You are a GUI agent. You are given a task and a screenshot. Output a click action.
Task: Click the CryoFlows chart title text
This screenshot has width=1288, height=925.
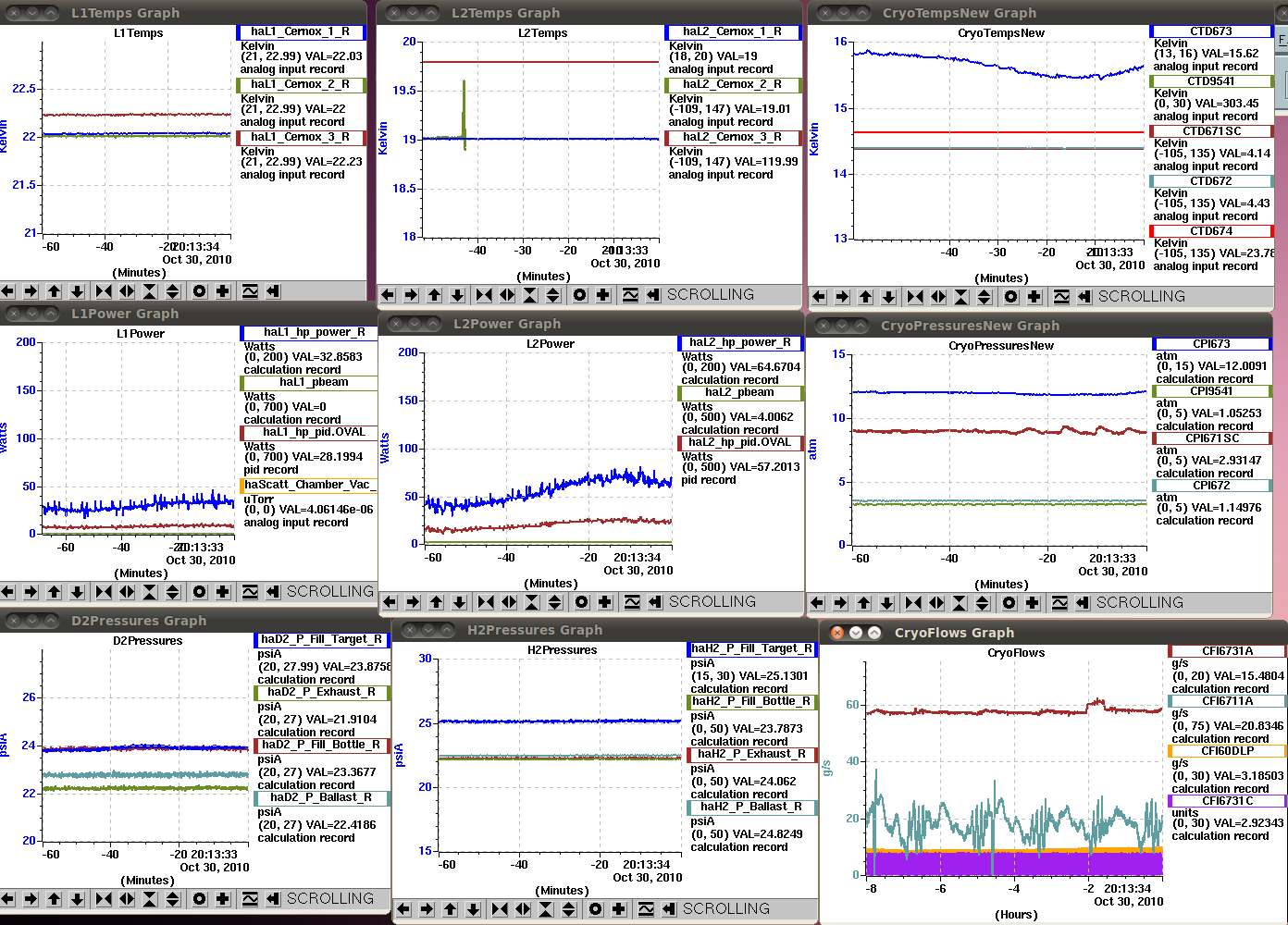[1016, 654]
